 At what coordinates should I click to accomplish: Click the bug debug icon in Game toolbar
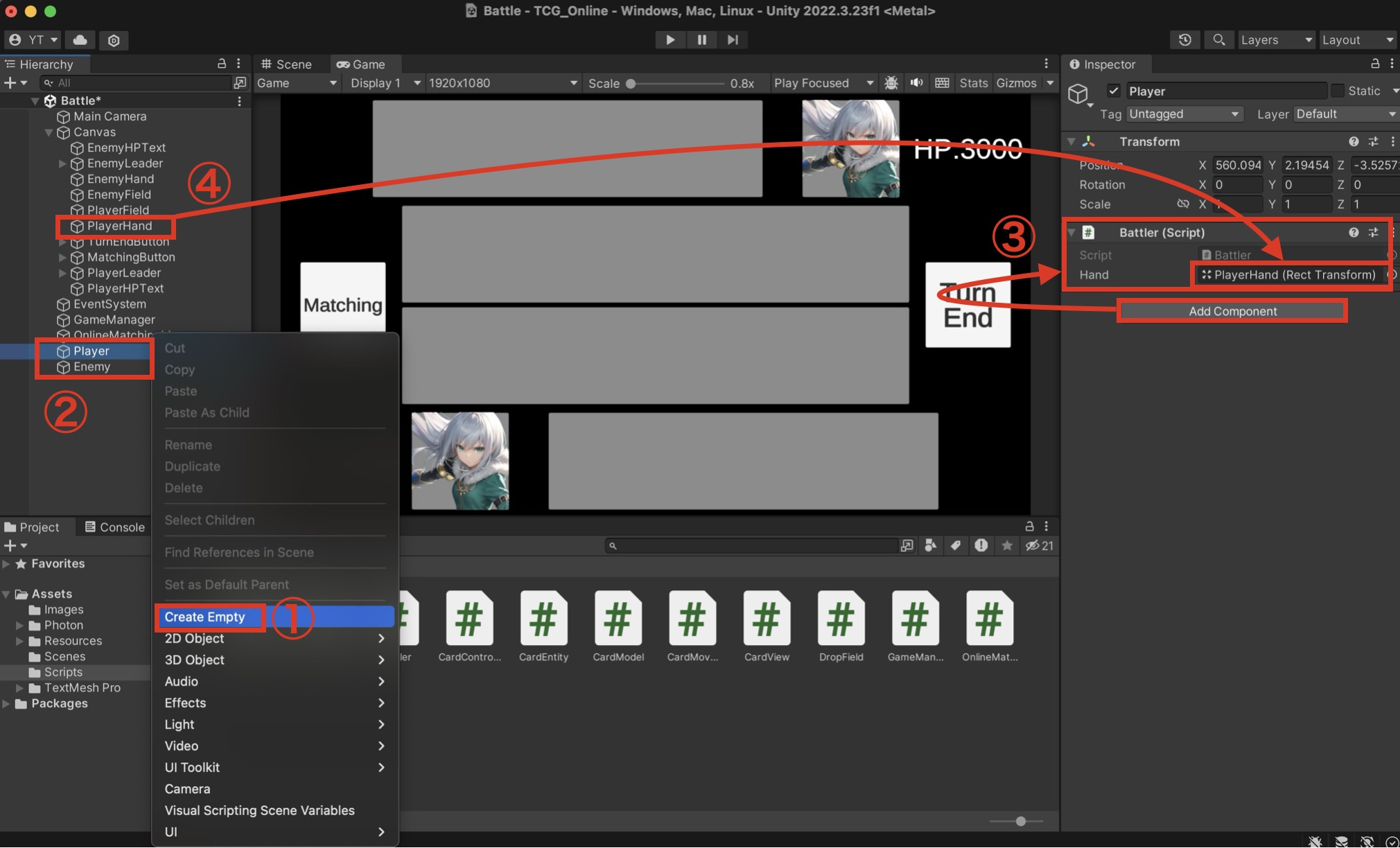click(x=891, y=82)
